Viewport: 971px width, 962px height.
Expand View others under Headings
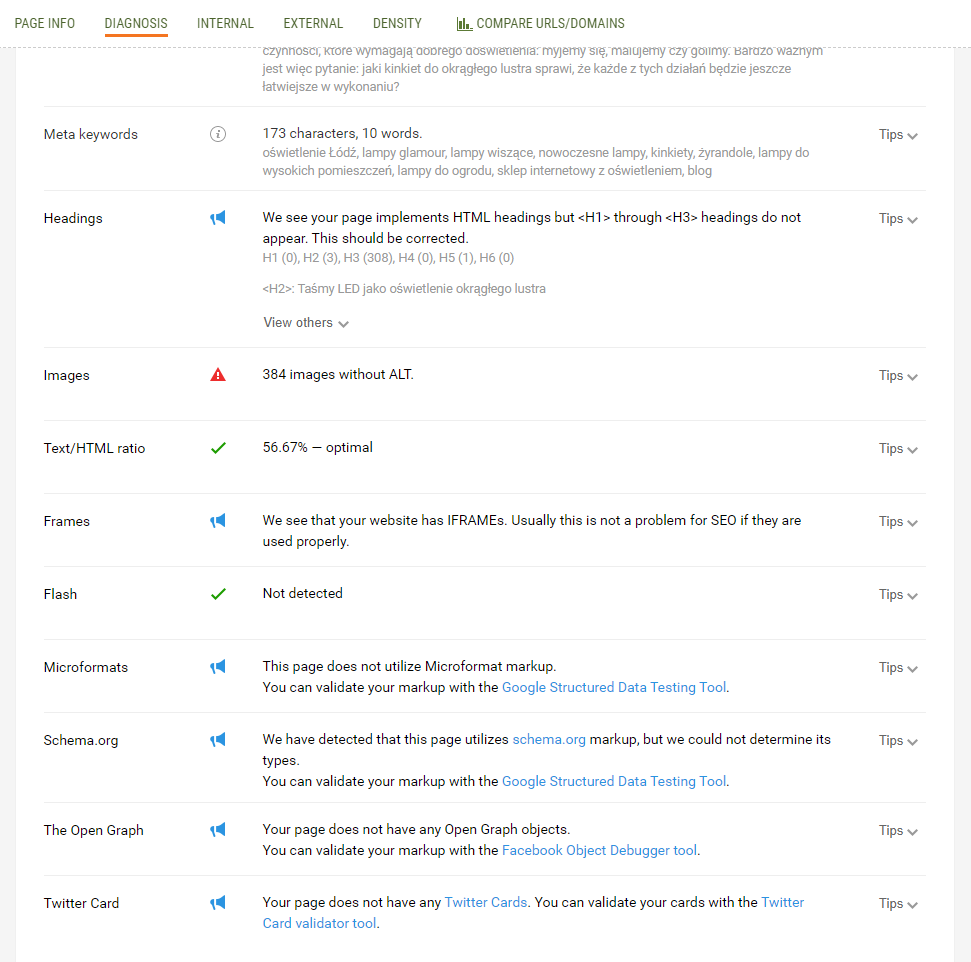[x=306, y=323]
